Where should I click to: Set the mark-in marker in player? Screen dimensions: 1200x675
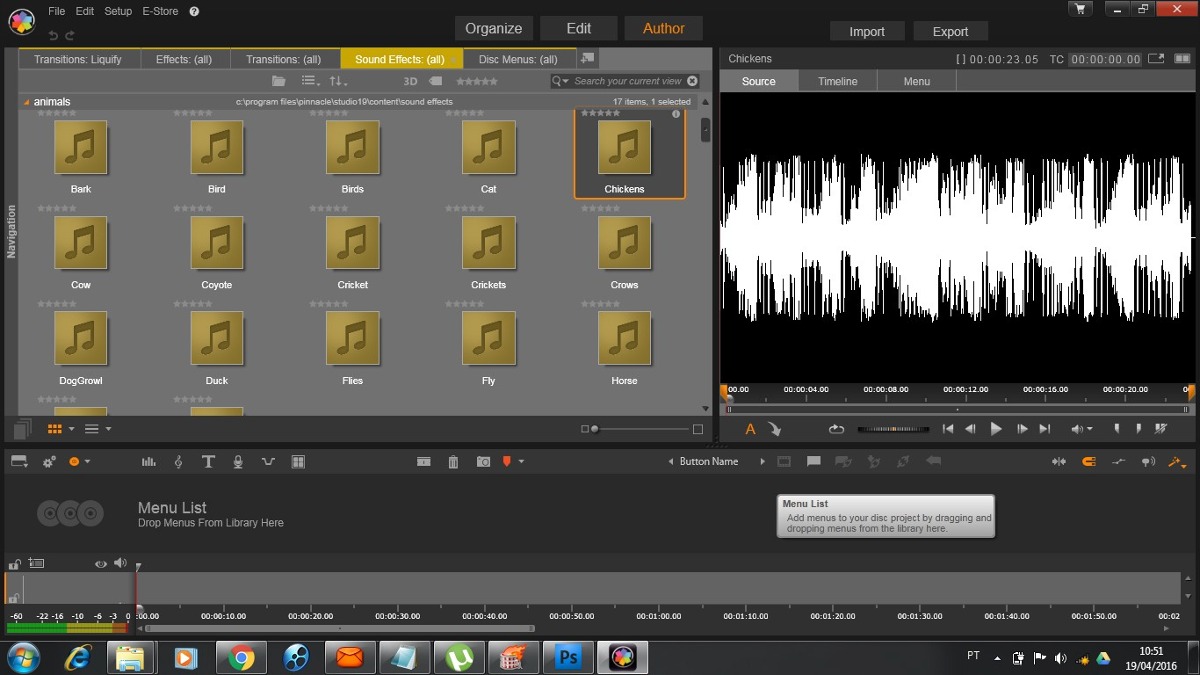(1117, 428)
